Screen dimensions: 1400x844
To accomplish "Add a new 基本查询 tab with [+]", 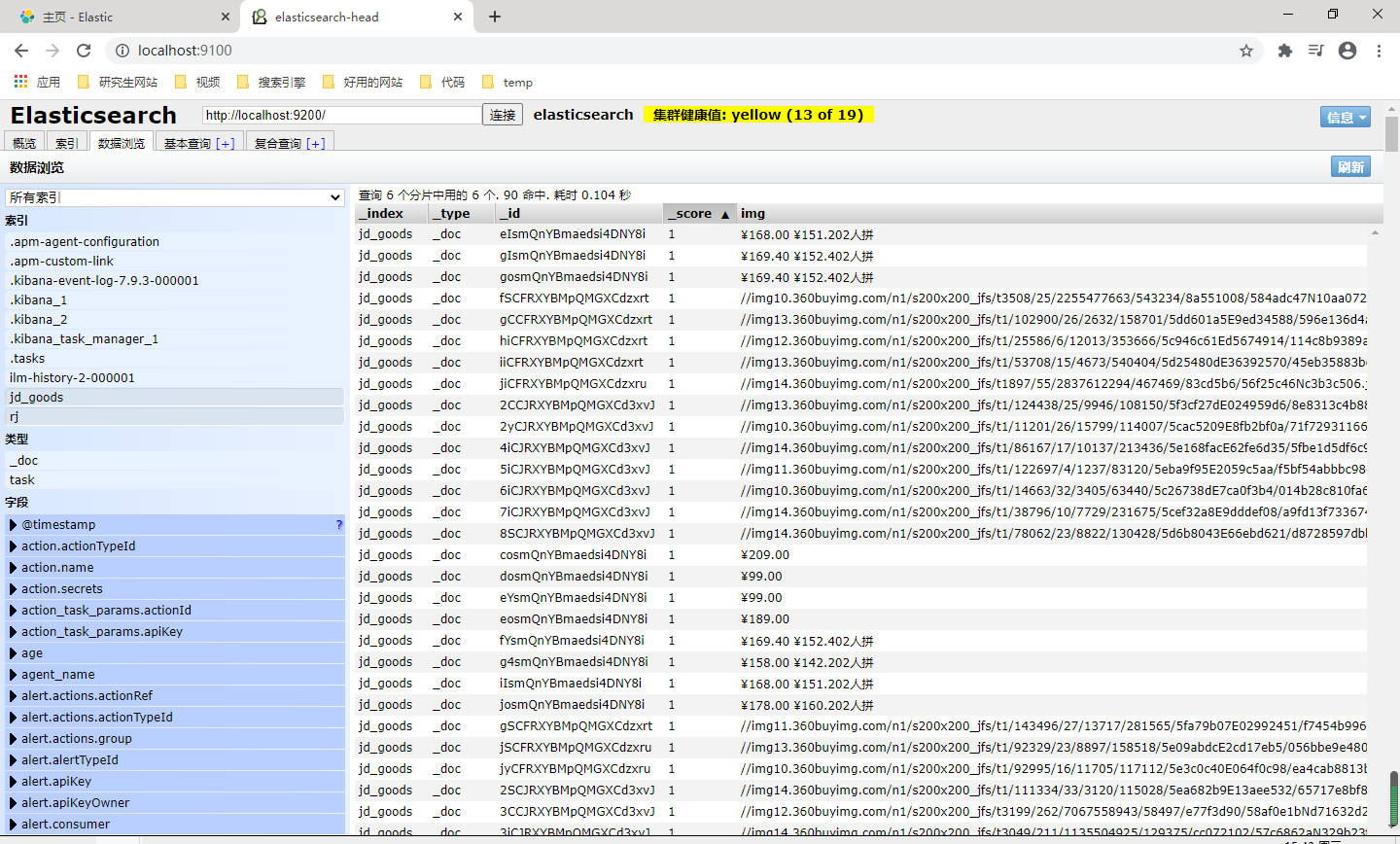I will coord(226,143).
